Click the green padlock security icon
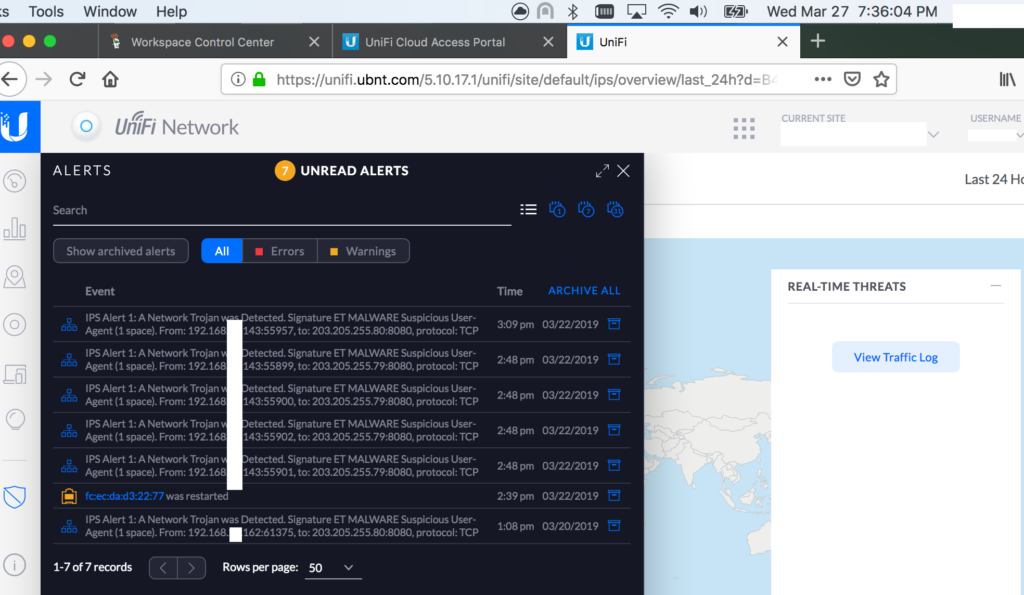The height and width of the screenshot is (595, 1024). pos(259,79)
